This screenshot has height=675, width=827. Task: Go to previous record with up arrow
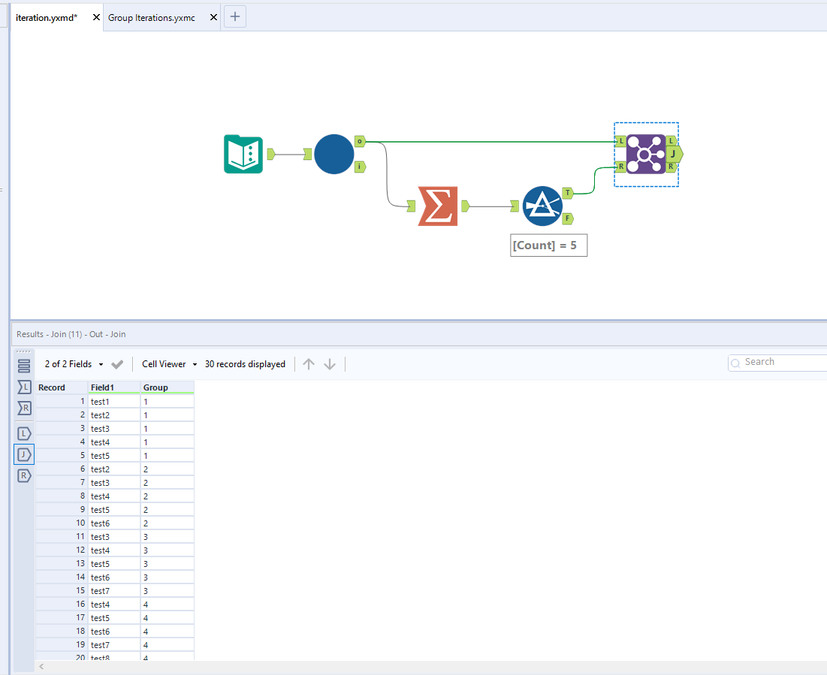[x=309, y=364]
